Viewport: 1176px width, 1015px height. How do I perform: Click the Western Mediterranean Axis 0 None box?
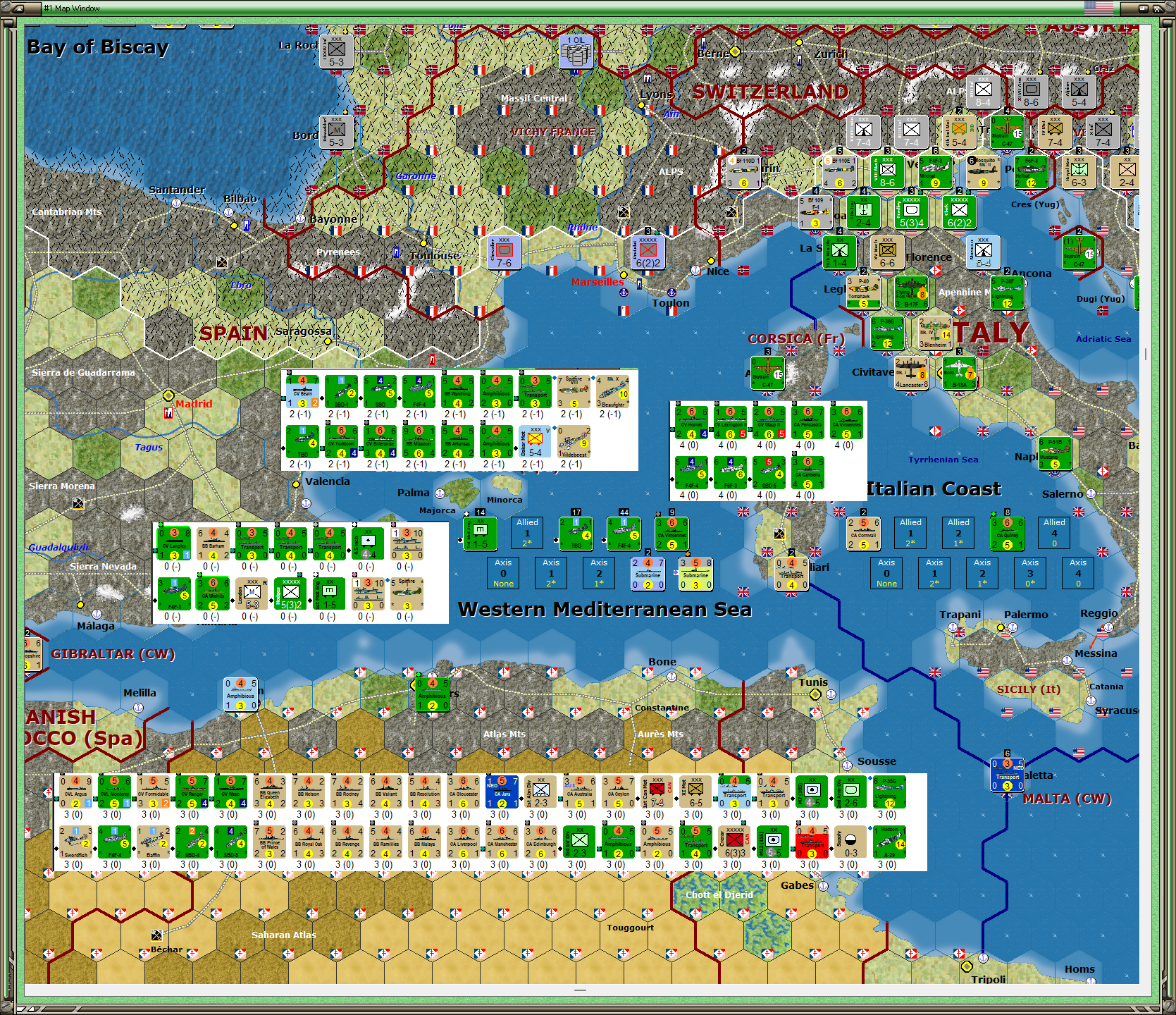pyautogui.click(x=503, y=573)
